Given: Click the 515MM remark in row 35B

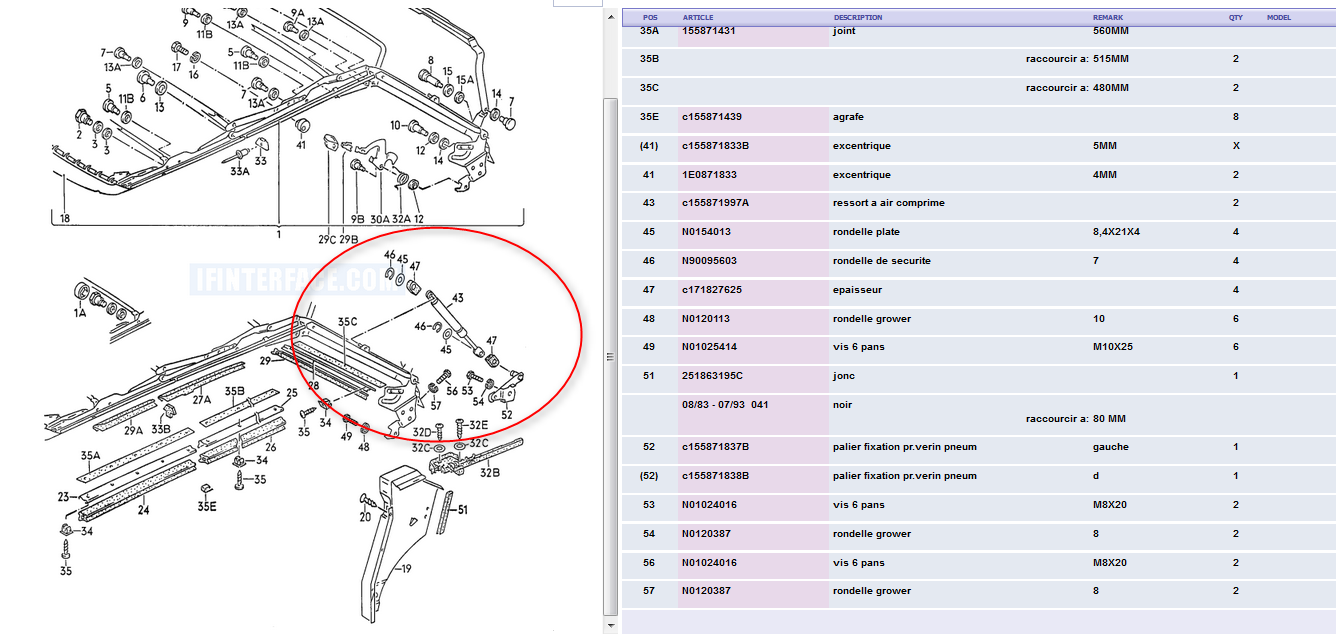Looking at the screenshot, I should coord(1111,59).
